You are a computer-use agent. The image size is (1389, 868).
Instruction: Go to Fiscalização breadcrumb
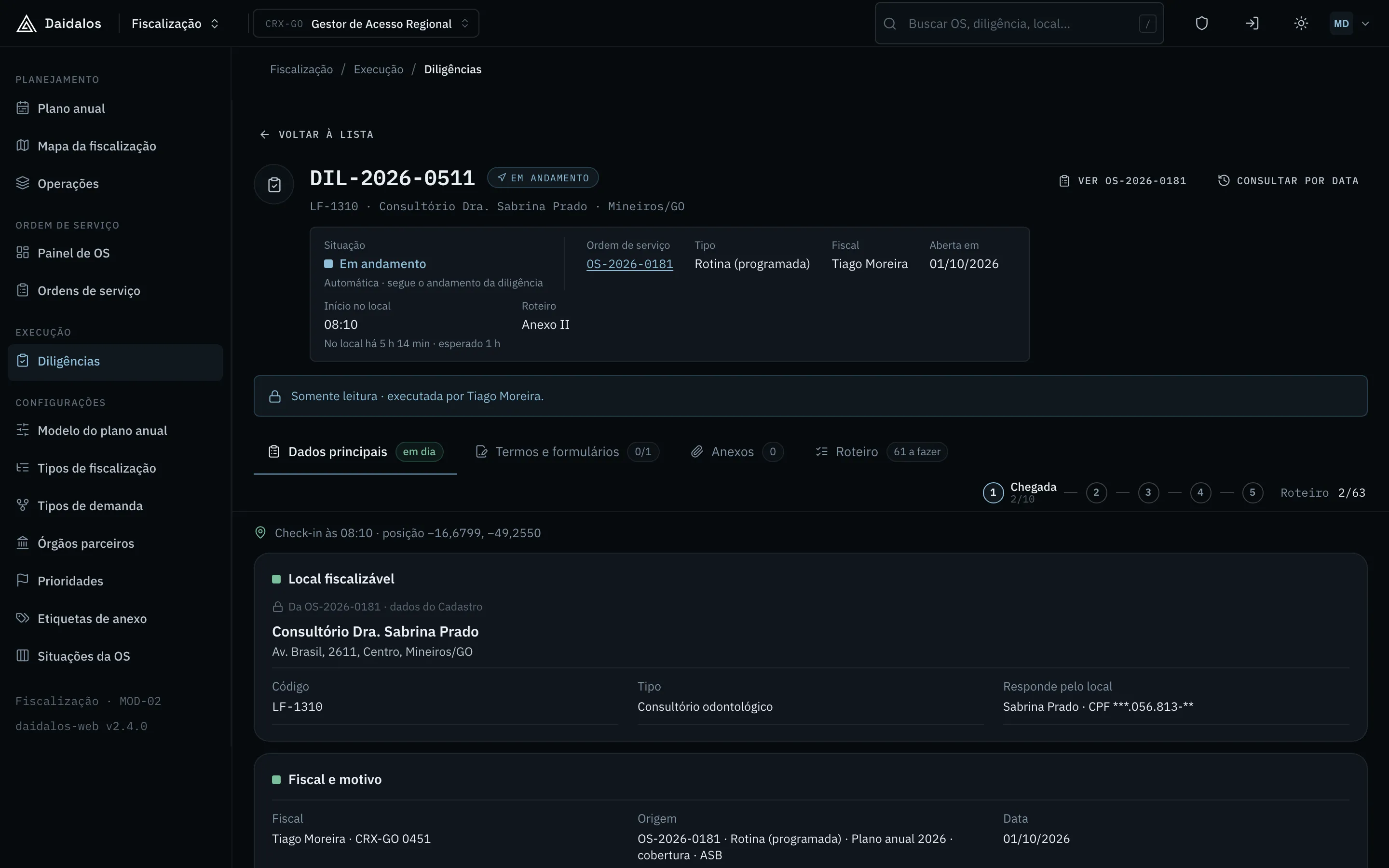(301, 69)
